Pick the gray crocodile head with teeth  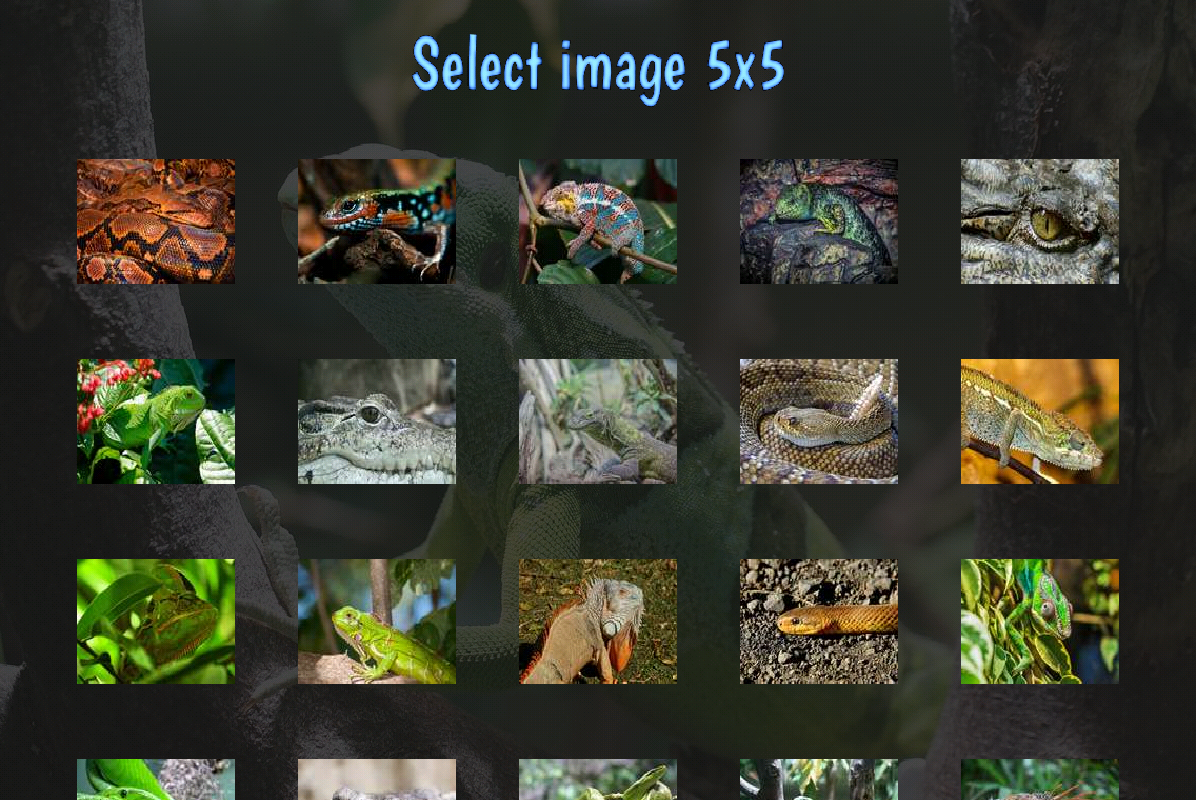[x=377, y=421]
